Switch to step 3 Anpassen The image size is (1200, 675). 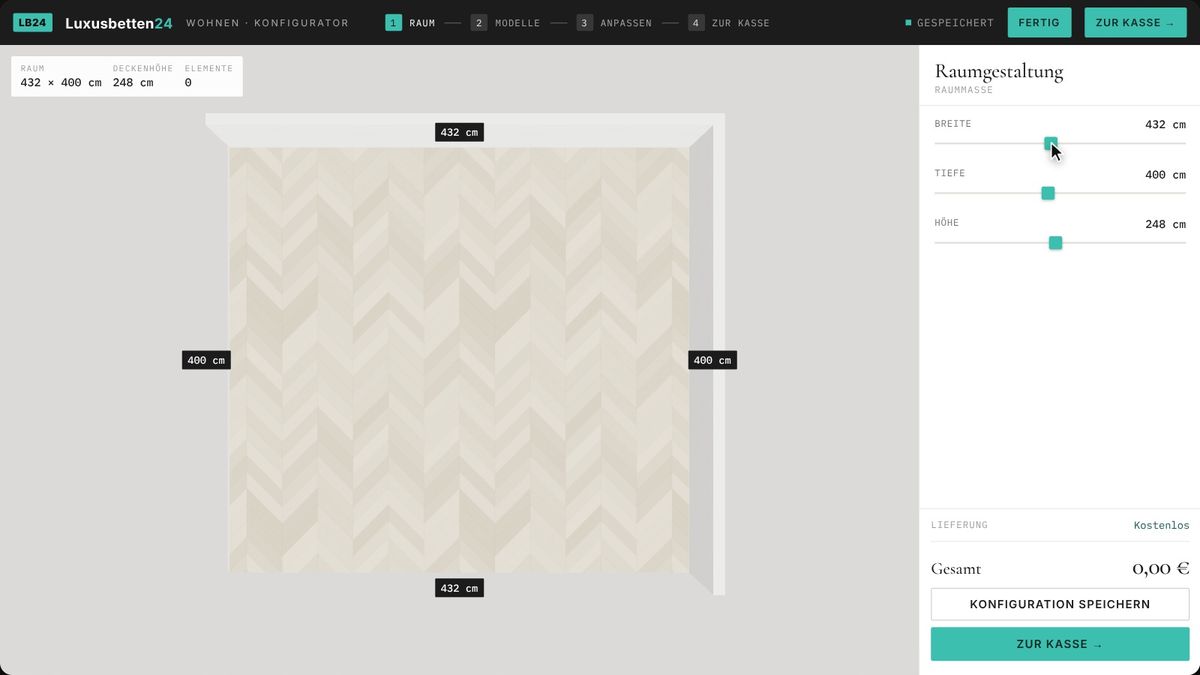[x=614, y=23]
